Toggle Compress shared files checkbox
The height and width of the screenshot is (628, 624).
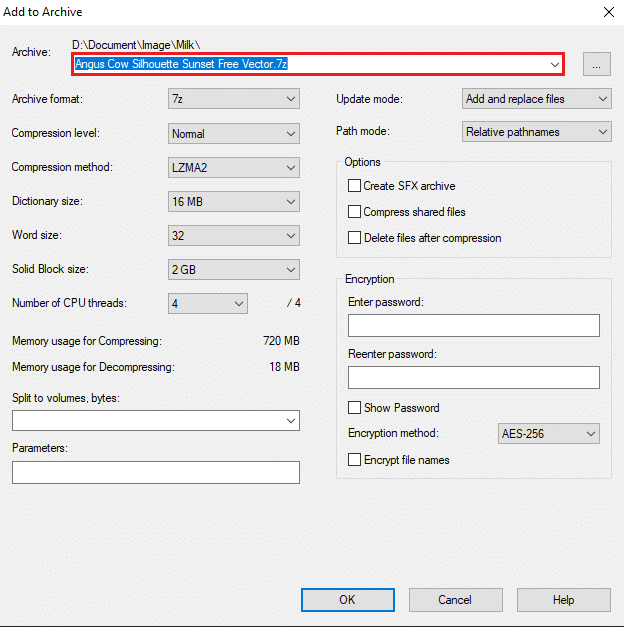click(354, 212)
